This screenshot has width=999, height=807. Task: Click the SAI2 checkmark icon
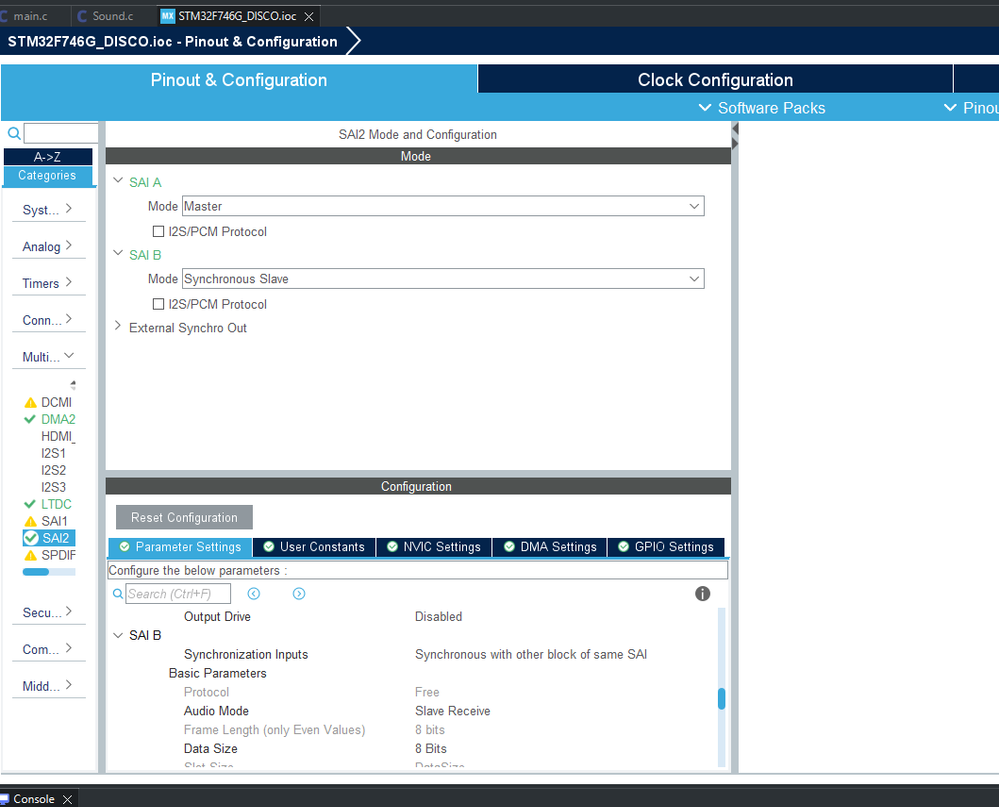[x=31, y=538]
